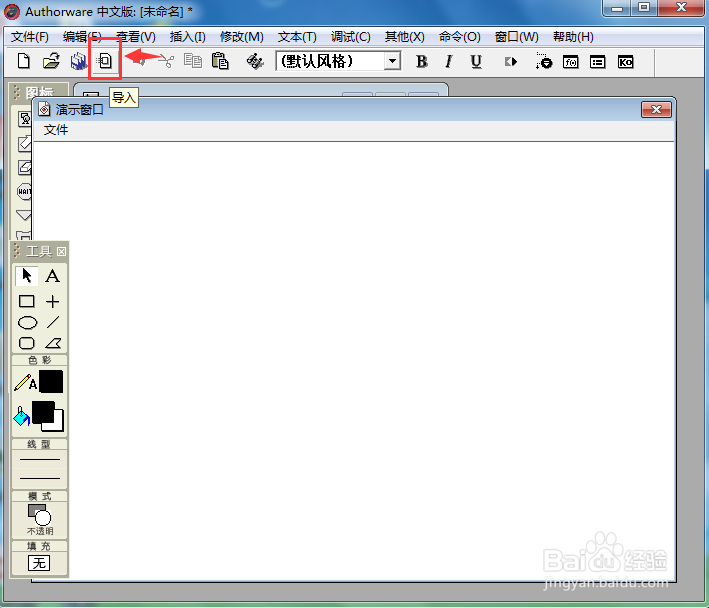
Task: Maximize the Authorware window
Action: (644, 8)
